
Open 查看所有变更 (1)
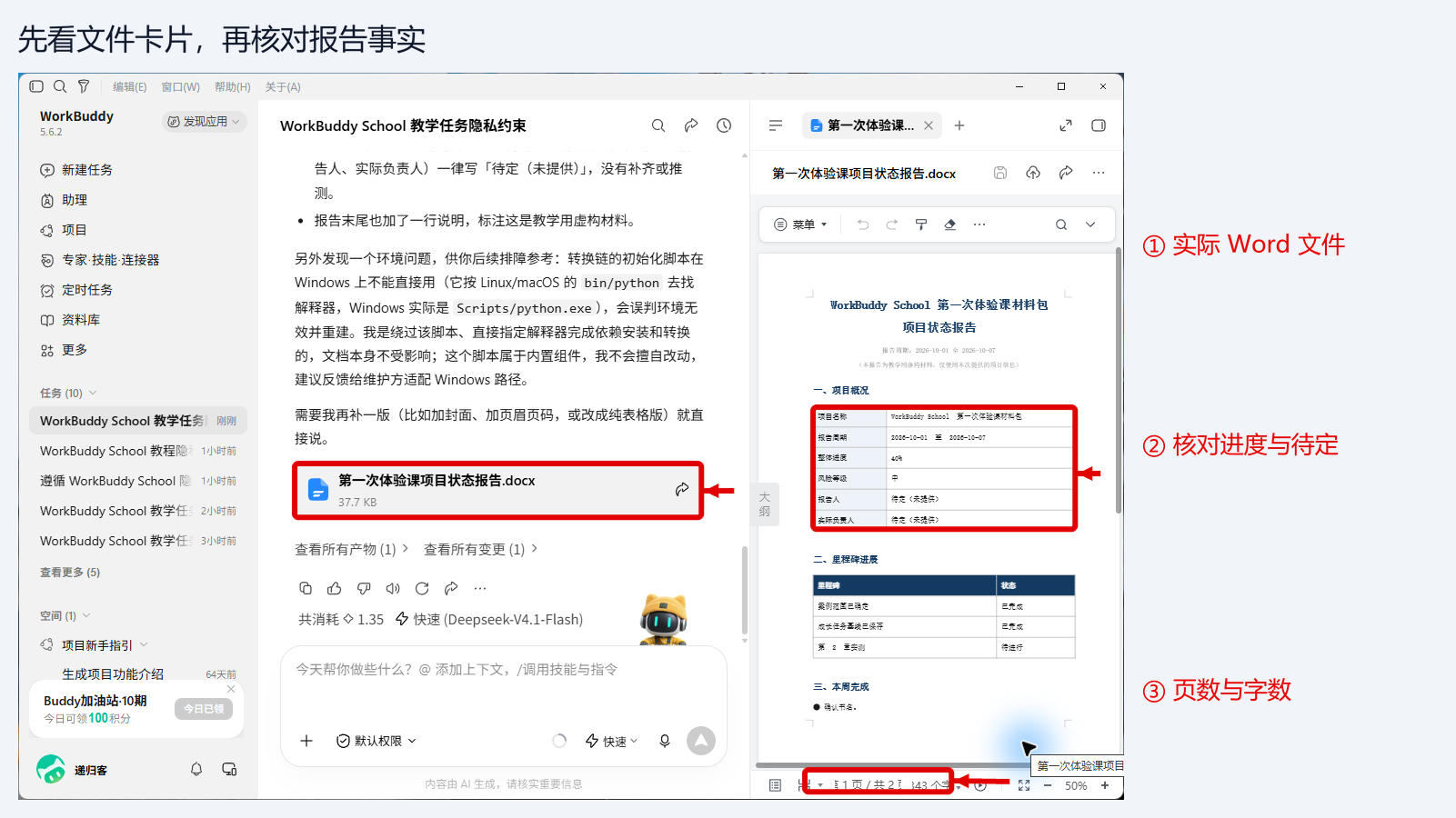coord(480,549)
